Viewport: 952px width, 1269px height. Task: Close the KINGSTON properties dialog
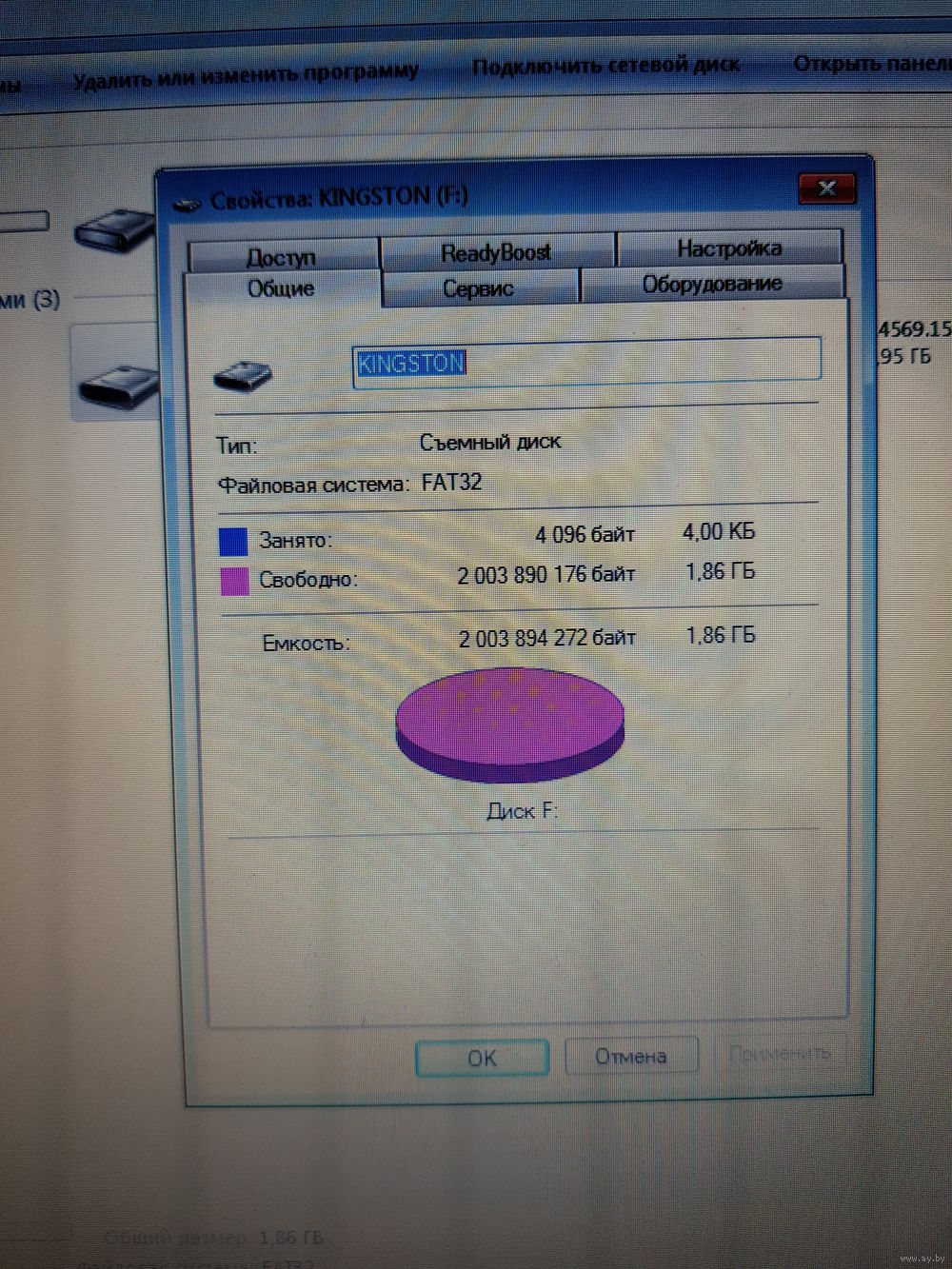825,188
